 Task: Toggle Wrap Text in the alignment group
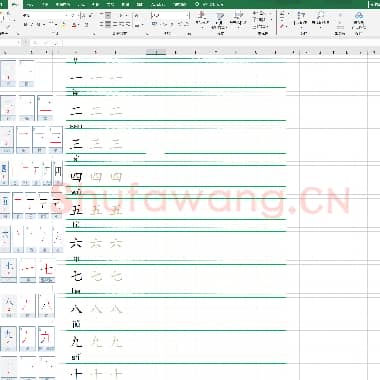pos(137,15)
